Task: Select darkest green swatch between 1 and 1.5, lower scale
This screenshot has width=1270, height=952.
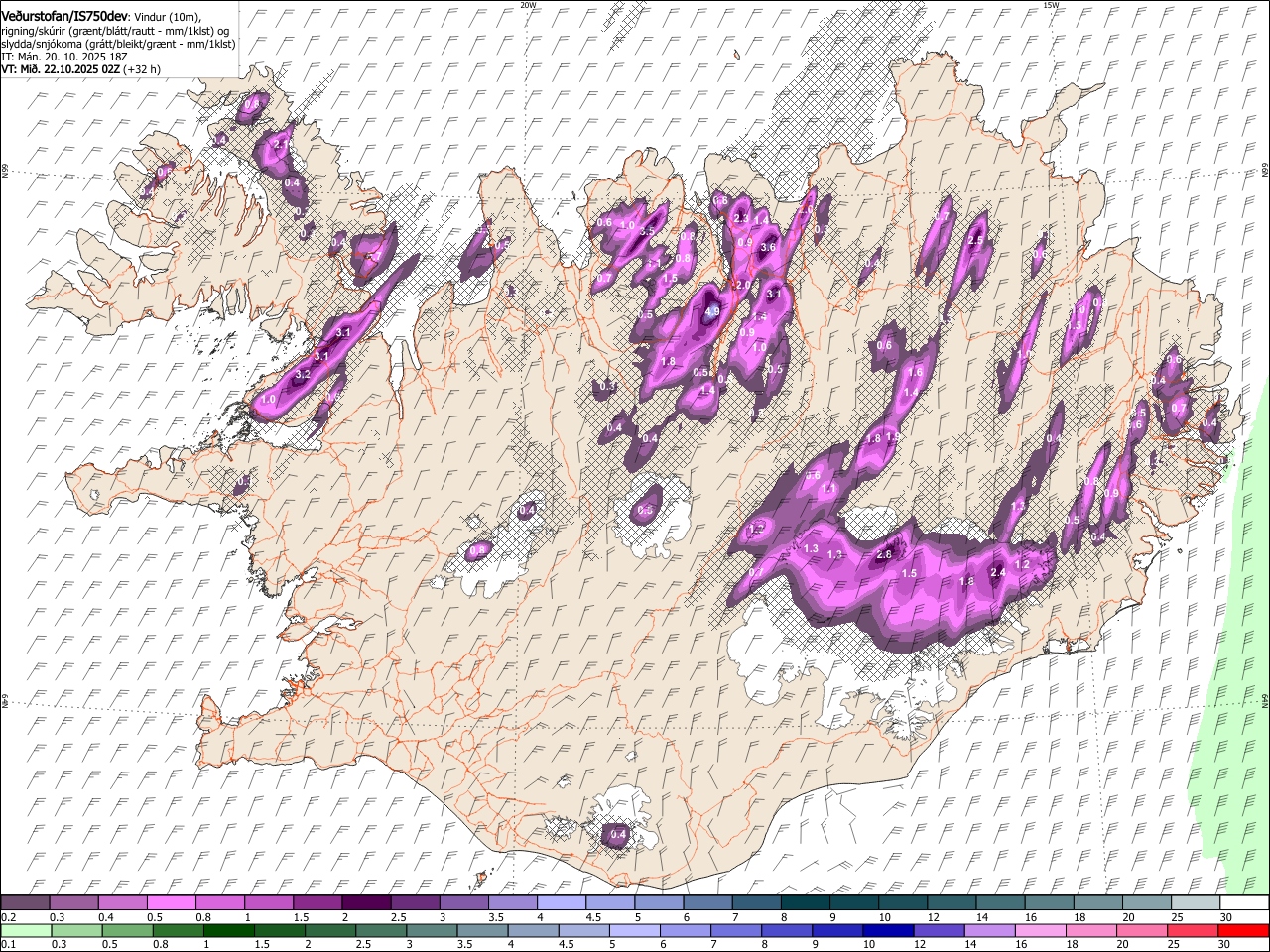Action: click(229, 930)
